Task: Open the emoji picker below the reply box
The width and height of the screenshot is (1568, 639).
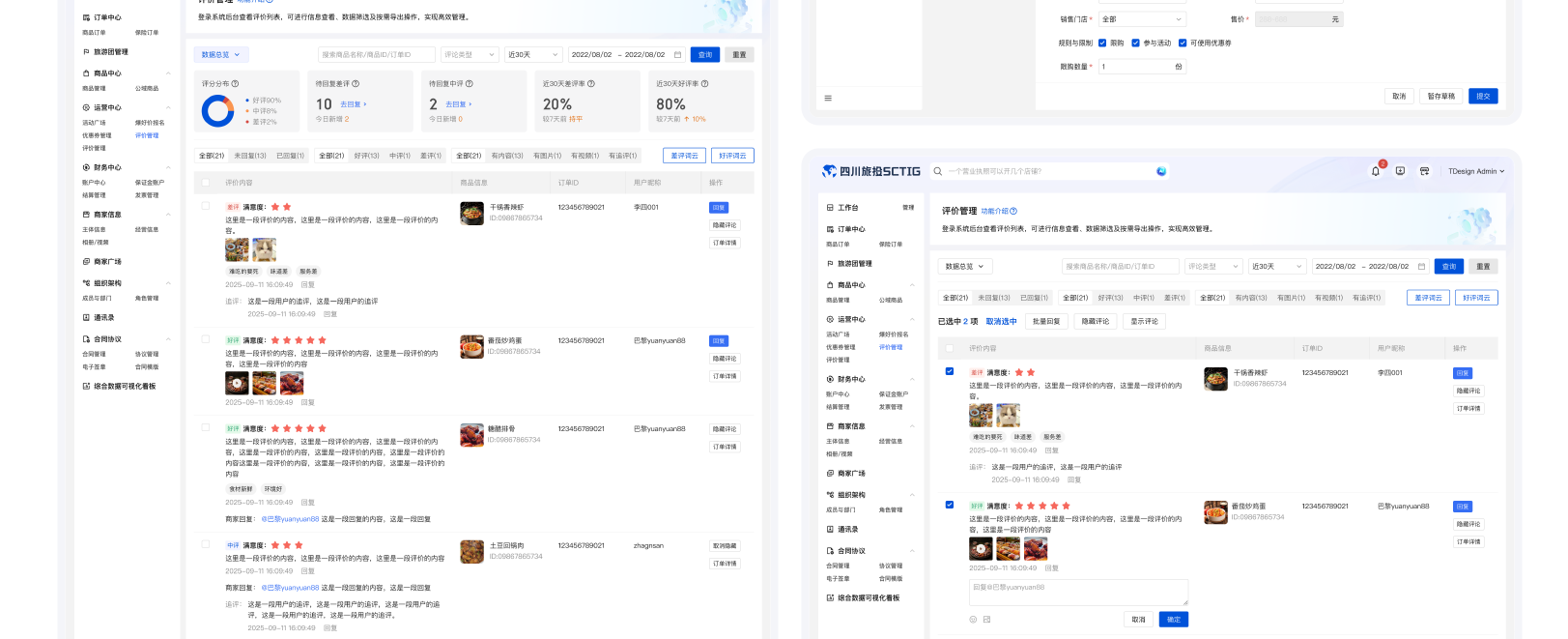Action: tap(973, 620)
